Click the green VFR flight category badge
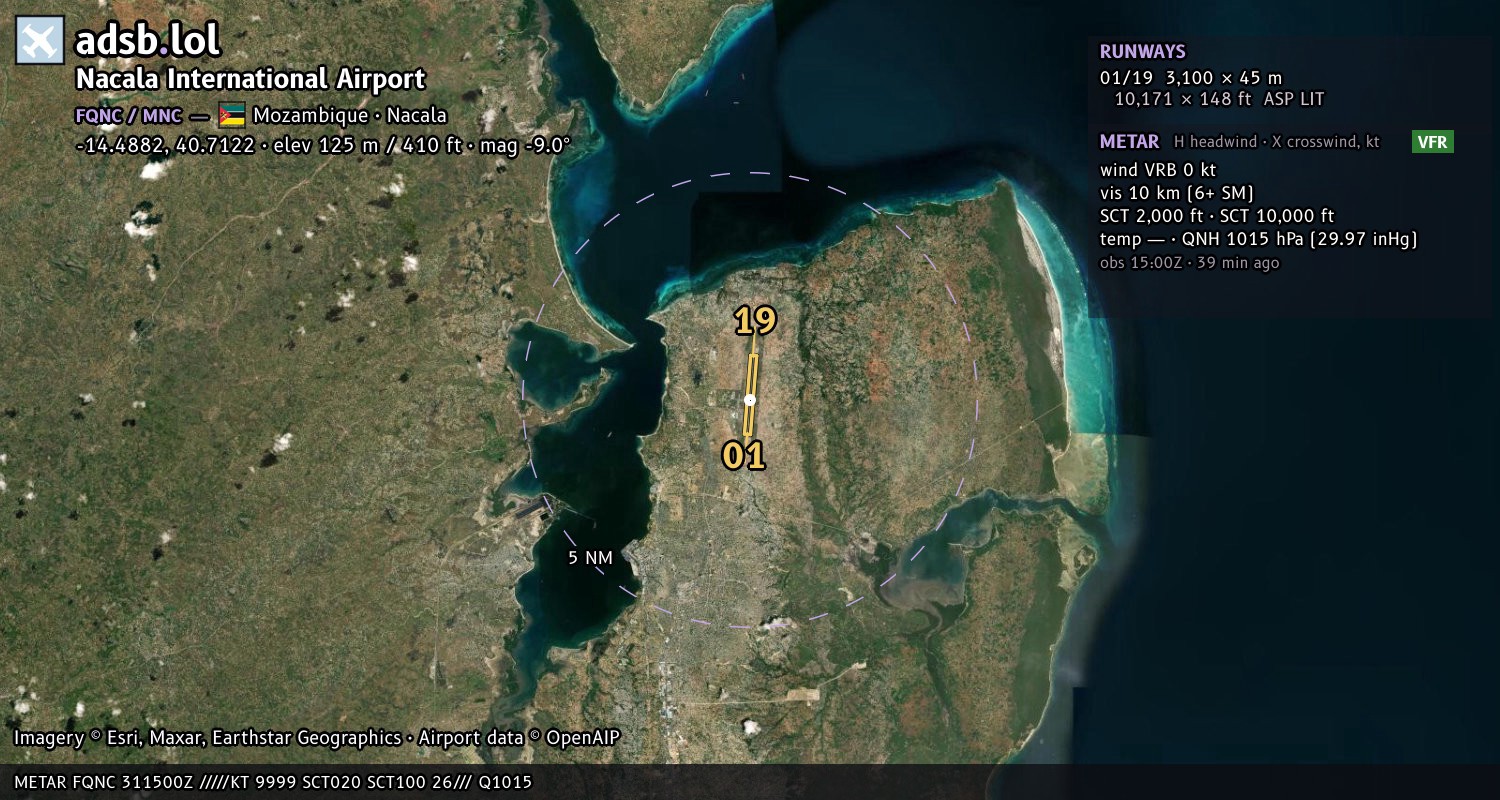The image size is (1500, 800). click(x=1432, y=142)
